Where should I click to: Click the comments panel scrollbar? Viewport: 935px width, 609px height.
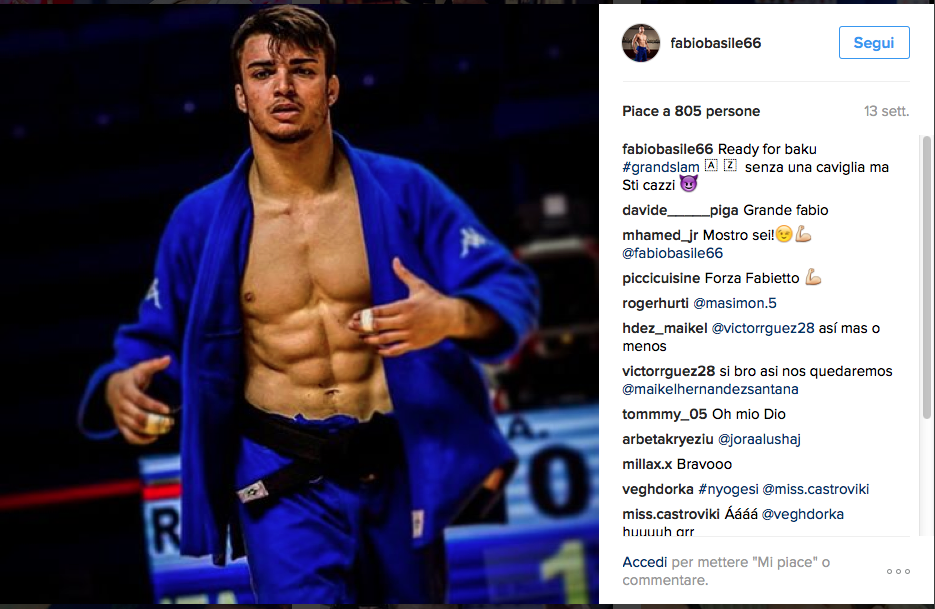pyautogui.click(x=927, y=277)
